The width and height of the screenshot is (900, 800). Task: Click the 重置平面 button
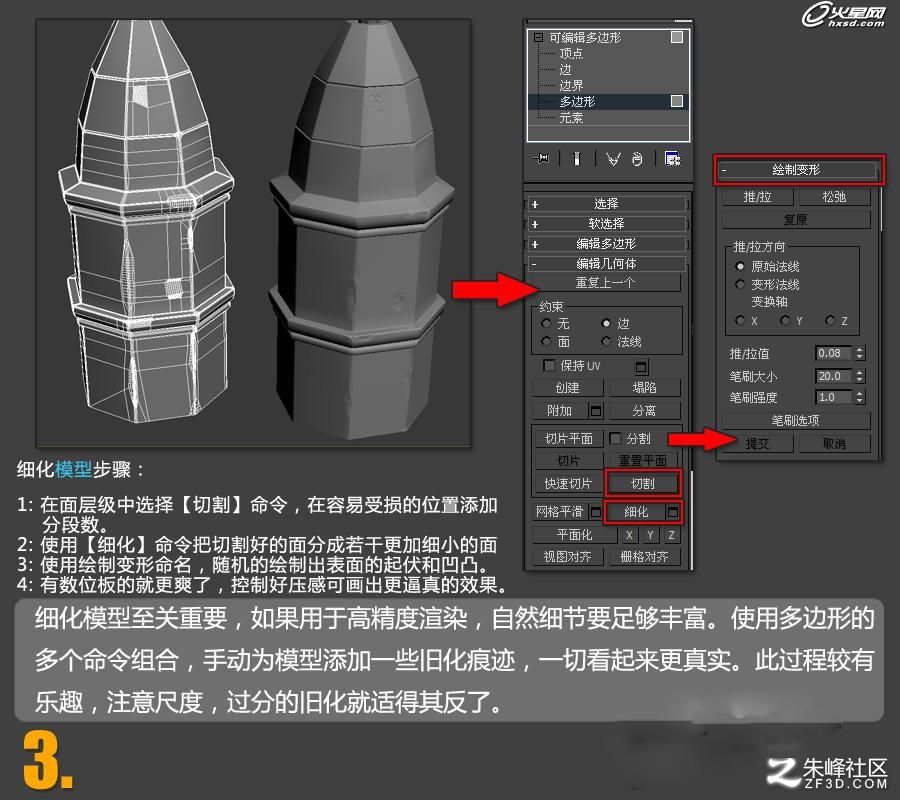coord(643,461)
